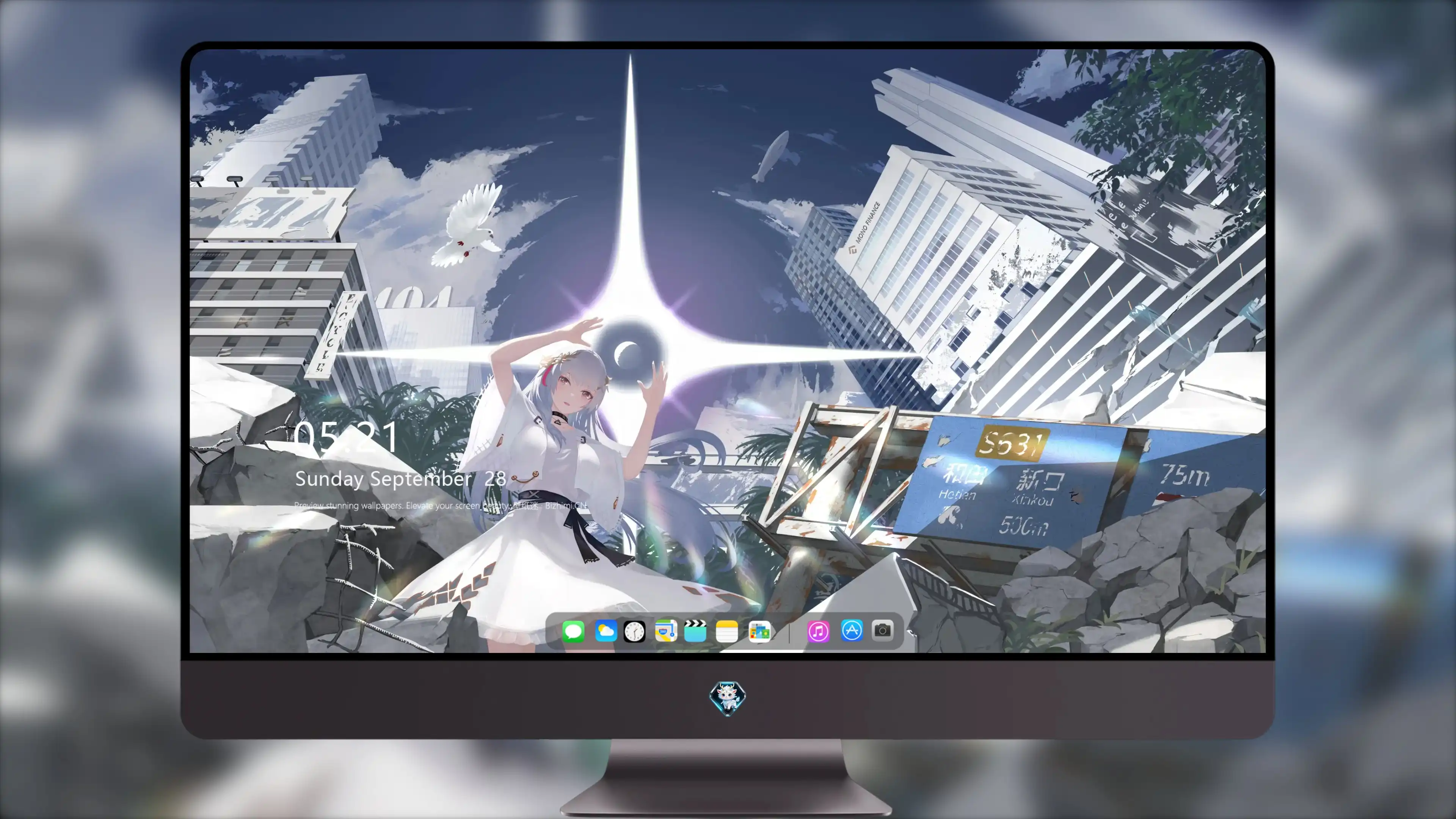Launch Maps from the dock
Image resolution: width=1456 pixels, height=819 pixels.
[x=666, y=631]
